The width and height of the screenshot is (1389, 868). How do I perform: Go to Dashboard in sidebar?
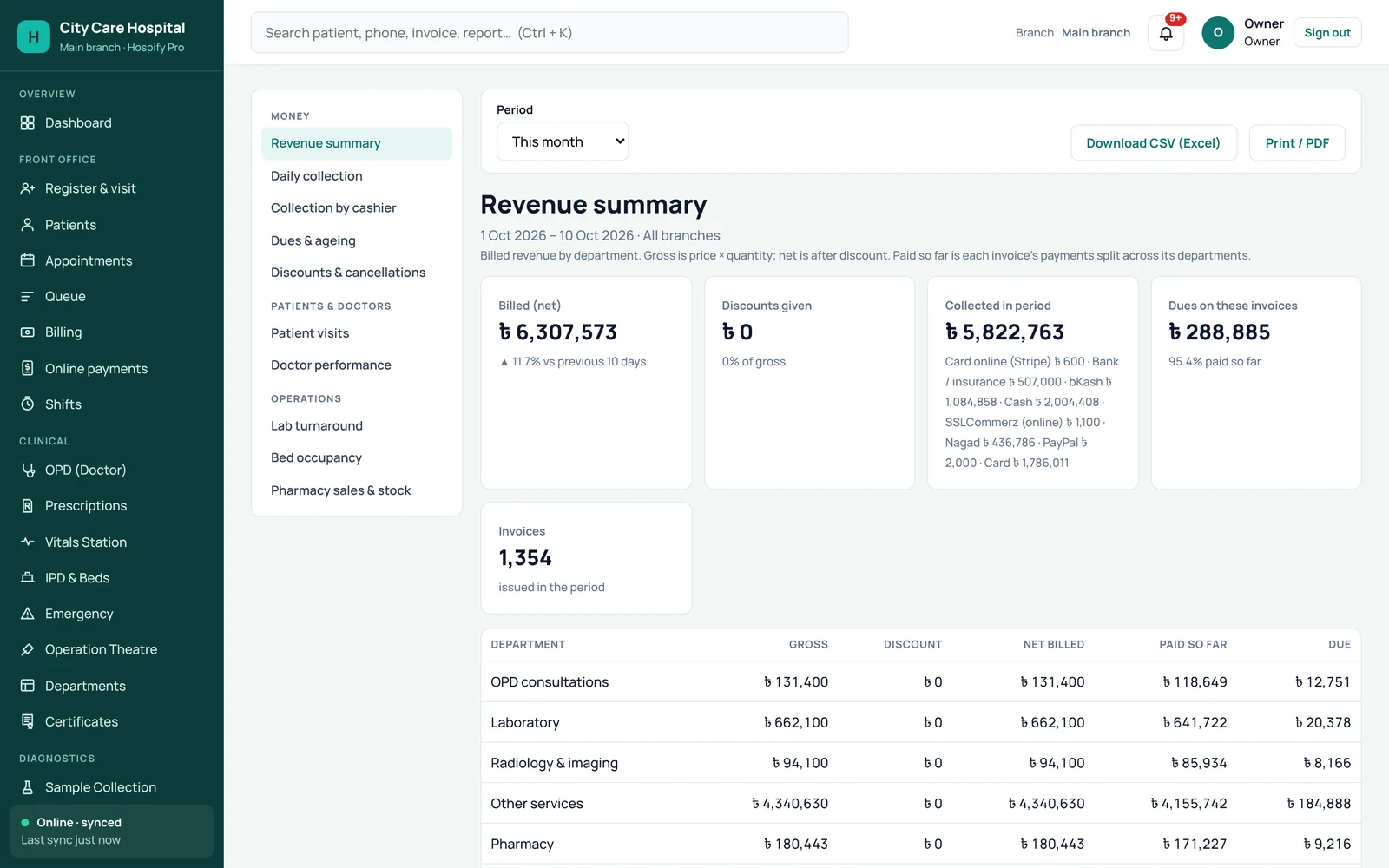coord(78,123)
